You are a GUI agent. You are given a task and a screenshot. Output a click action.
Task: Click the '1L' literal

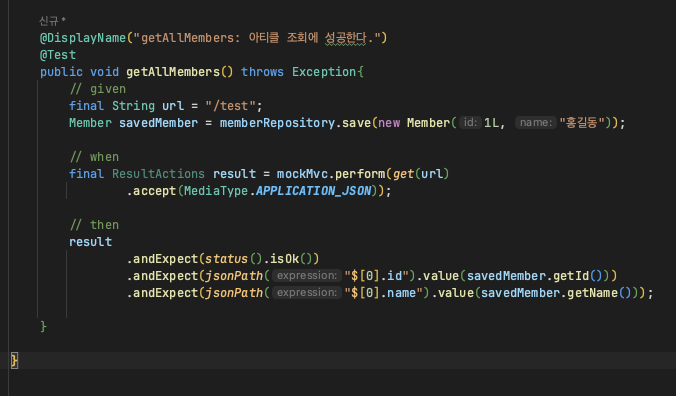pyautogui.click(x=491, y=123)
